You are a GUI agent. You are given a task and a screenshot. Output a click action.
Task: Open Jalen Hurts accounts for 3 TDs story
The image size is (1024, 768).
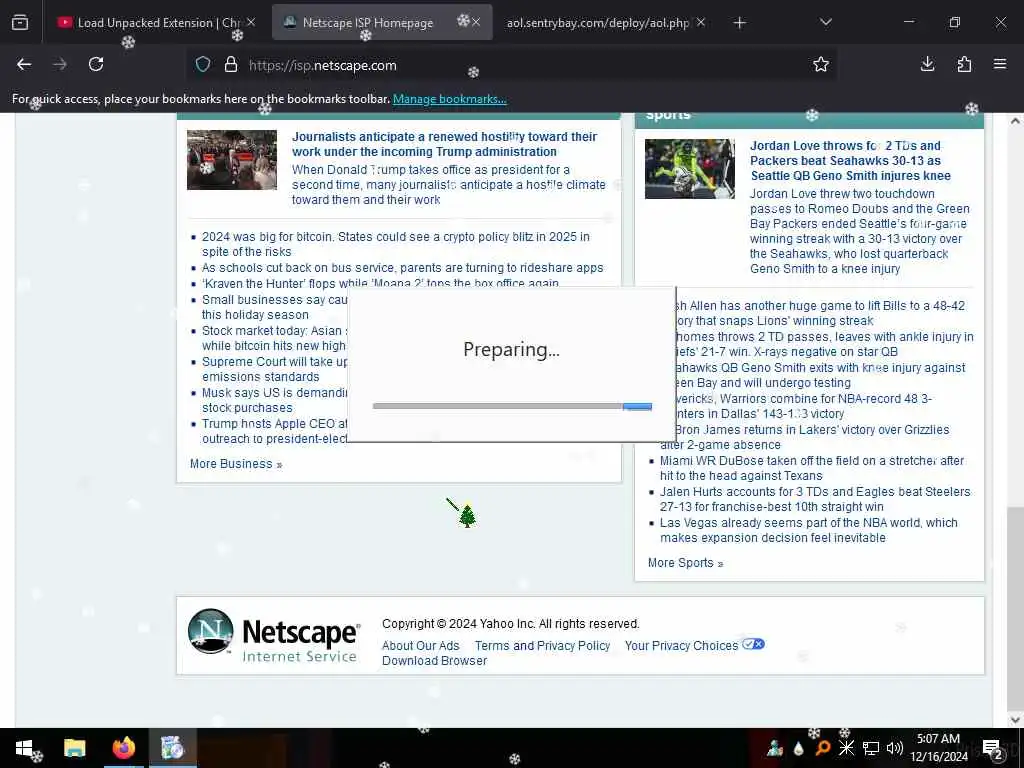pos(815,499)
